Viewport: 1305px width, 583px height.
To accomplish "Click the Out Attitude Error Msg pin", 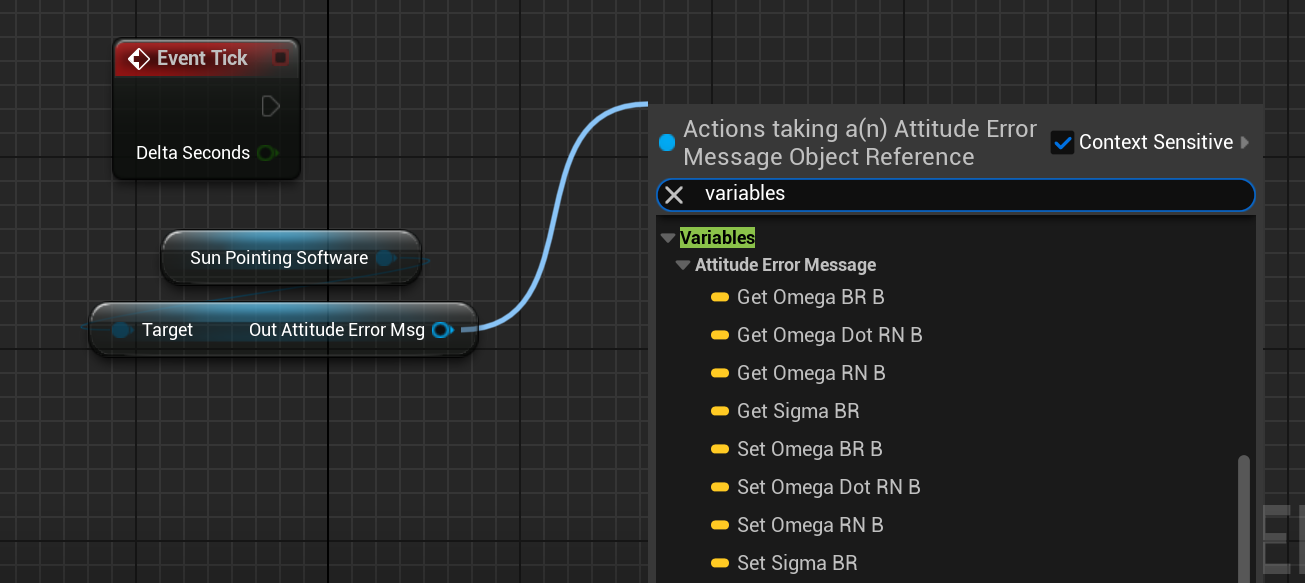I will click(441, 330).
